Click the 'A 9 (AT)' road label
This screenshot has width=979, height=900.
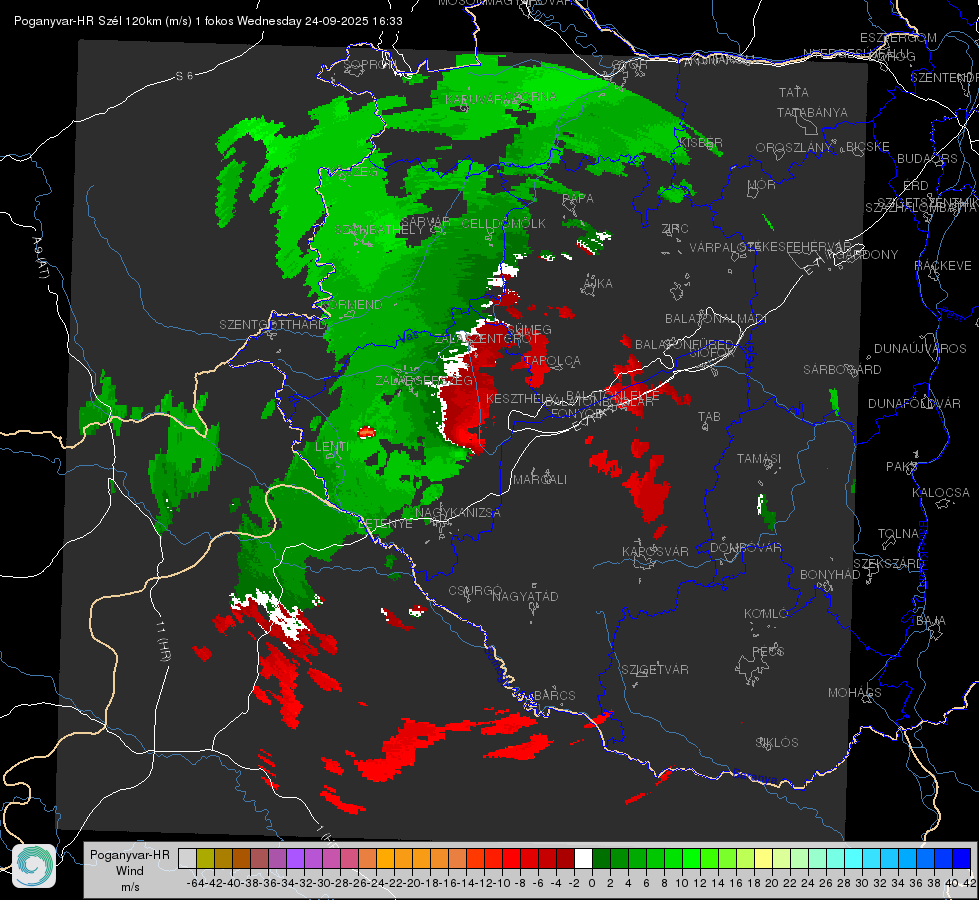click(x=41, y=257)
